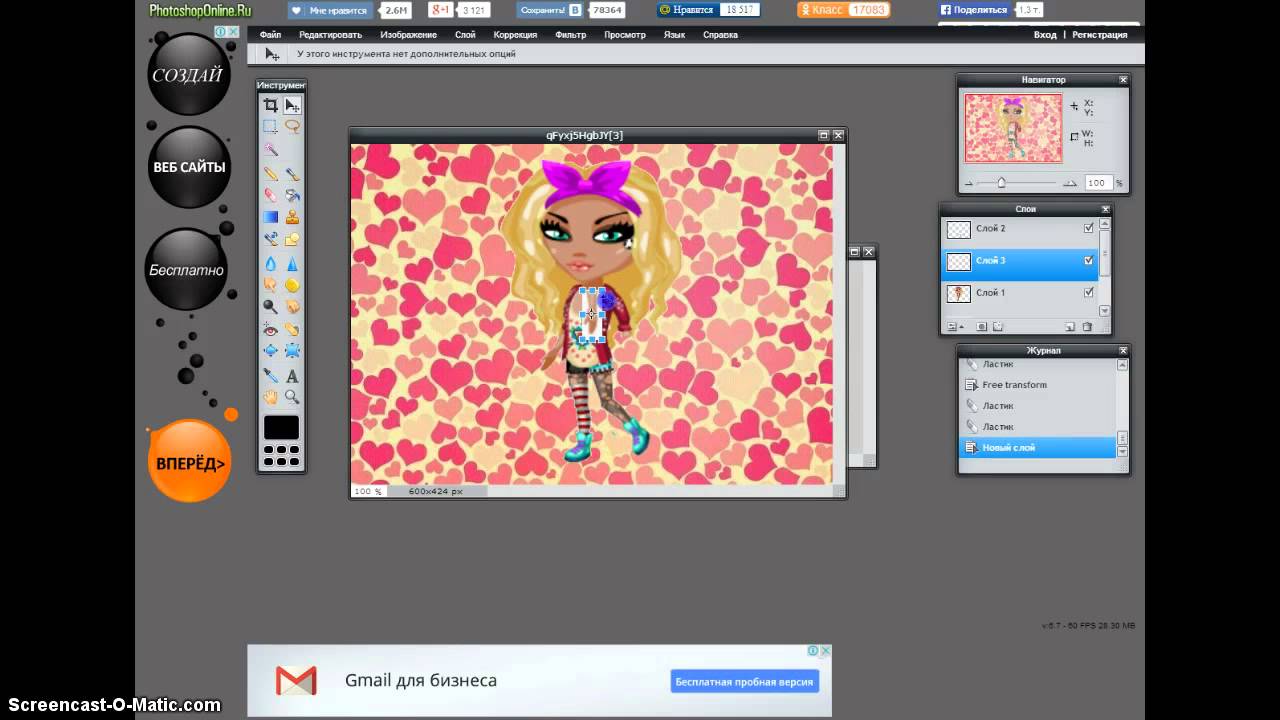
Task: Select the Lasso tool
Action: pyautogui.click(x=292, y=127)
